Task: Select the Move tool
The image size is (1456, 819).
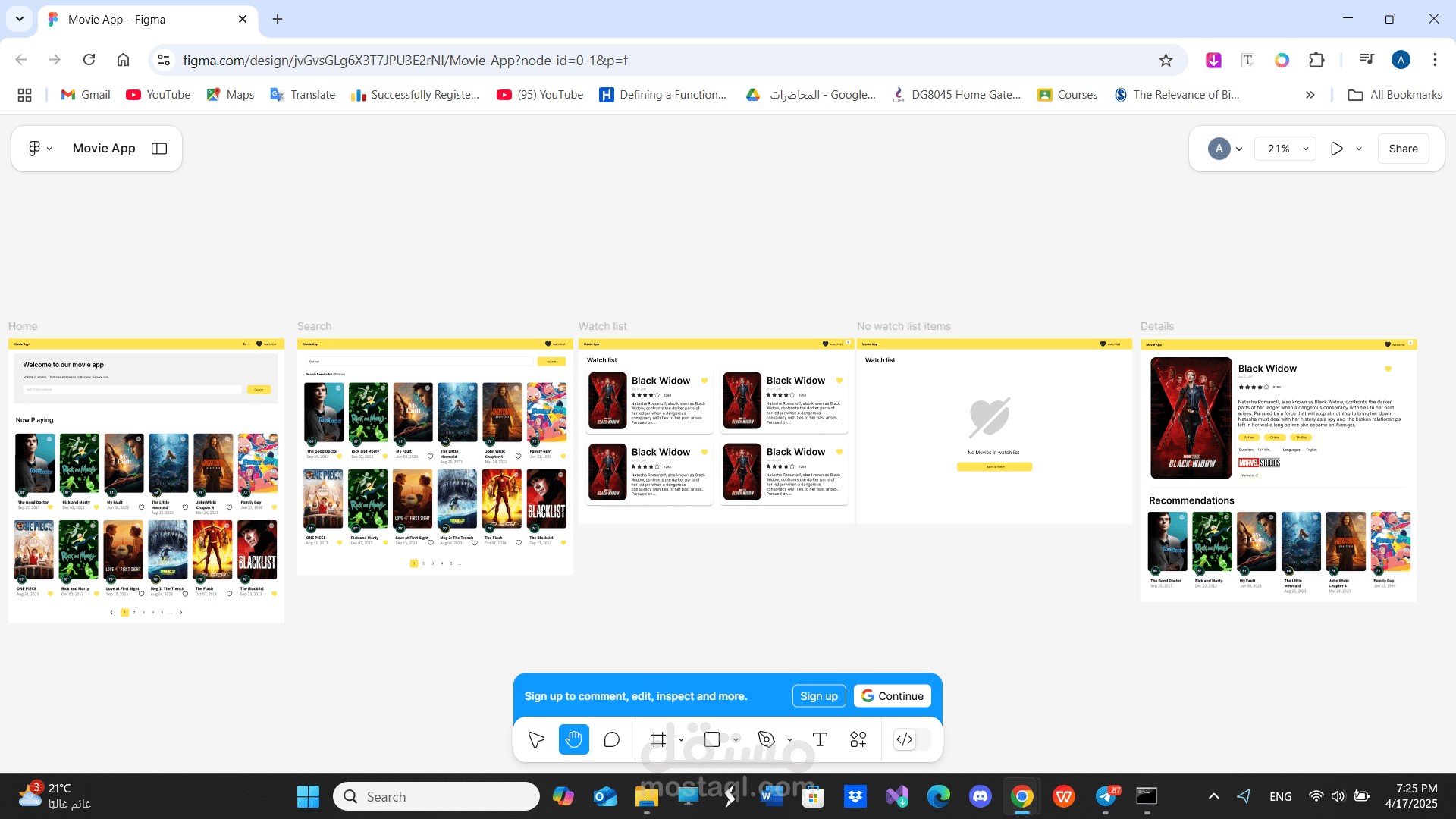Action: coord(536,739)
